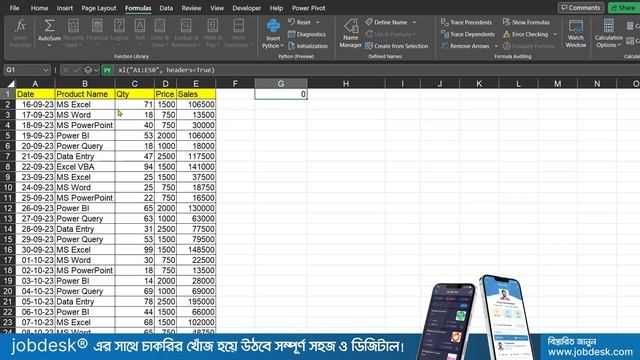Viewport: 640px width, 360px height.
Task: Open the Math & Trig functions book
Action: [x=212, y=26]
